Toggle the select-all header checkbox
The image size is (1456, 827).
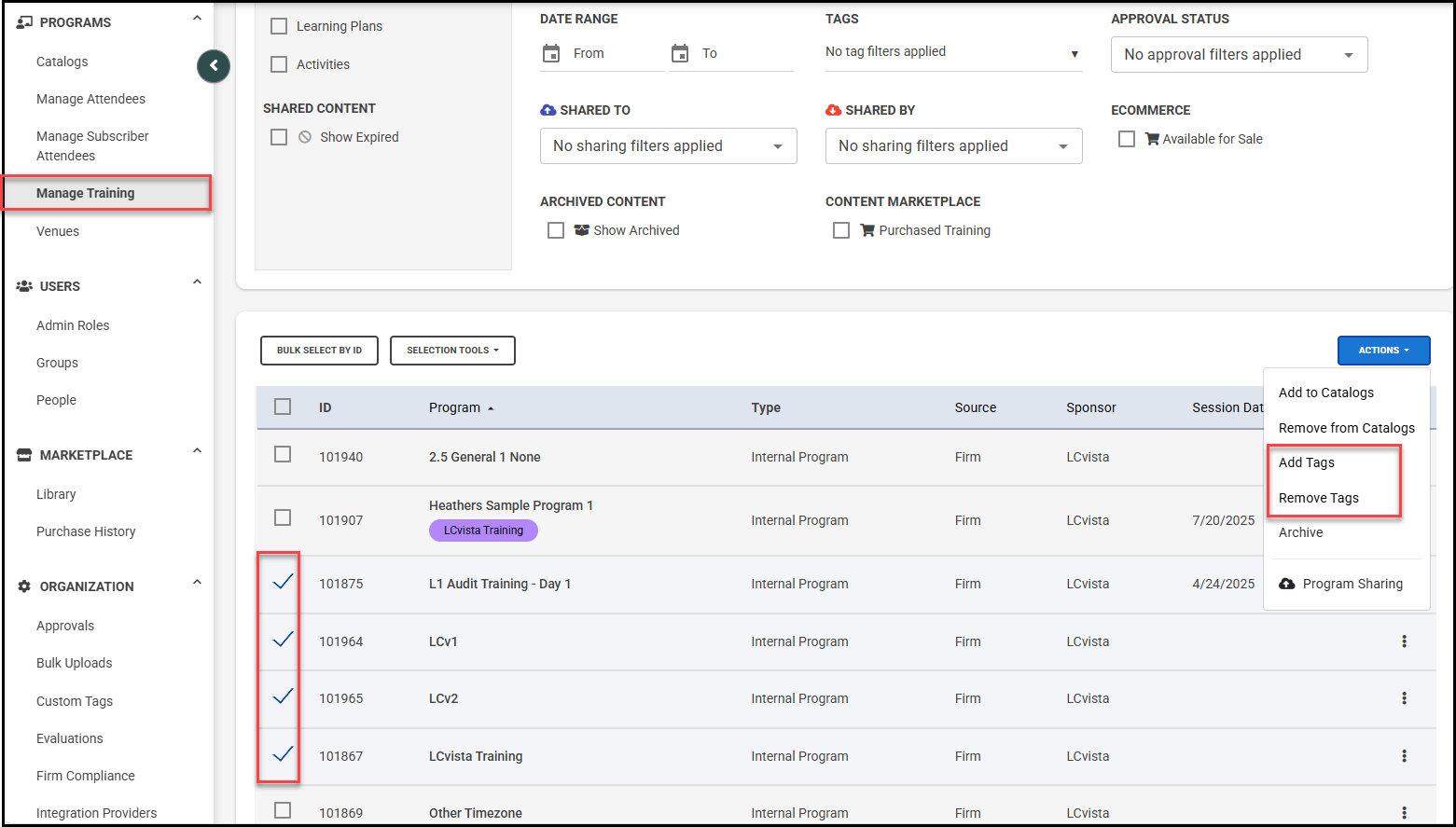(283, 407)
